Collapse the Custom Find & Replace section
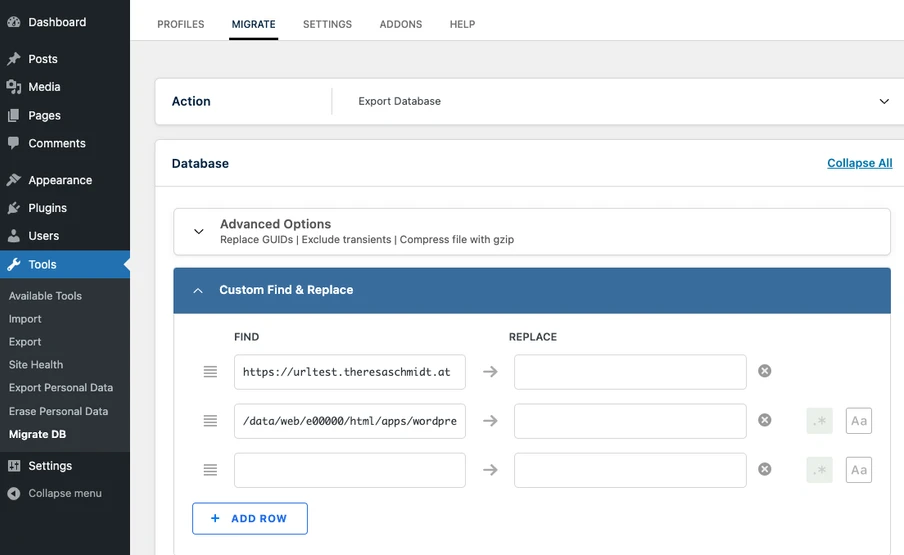Image resolution: width=904 pixels, height=555 pixels. pos(532,290)
